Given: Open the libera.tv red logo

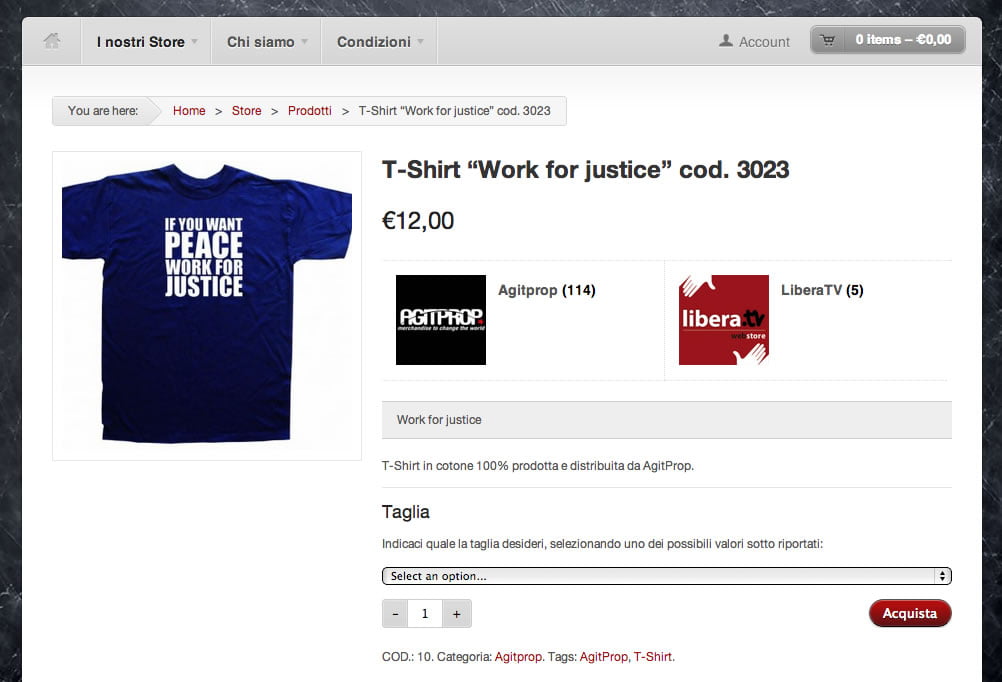Looking at the screenshot, I should pos(723,320).
